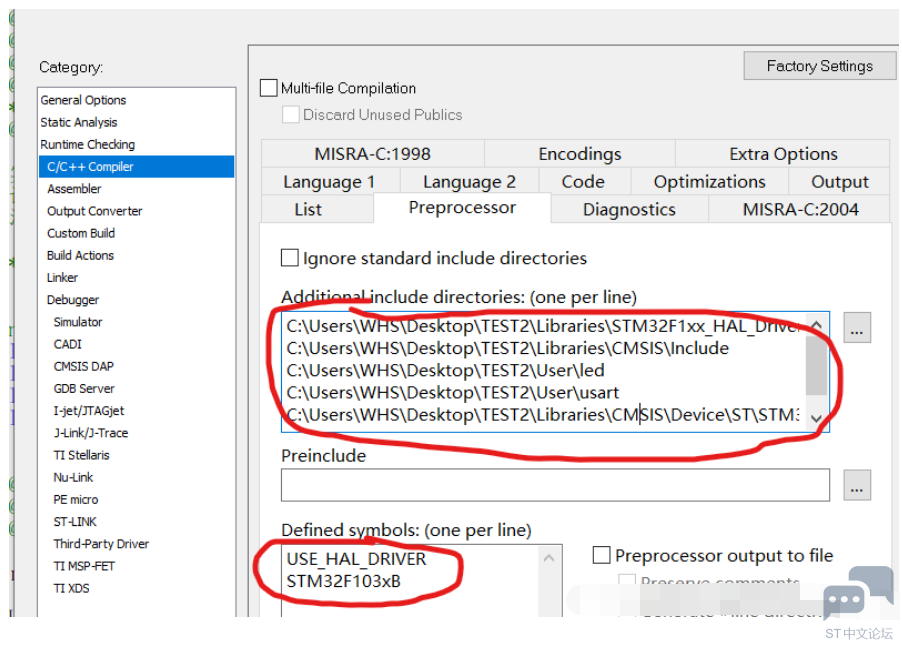Image resolution: width=902 pixels, height=649 pixels.
Task: Click inside the Preinclude input field
Action: 555,485
